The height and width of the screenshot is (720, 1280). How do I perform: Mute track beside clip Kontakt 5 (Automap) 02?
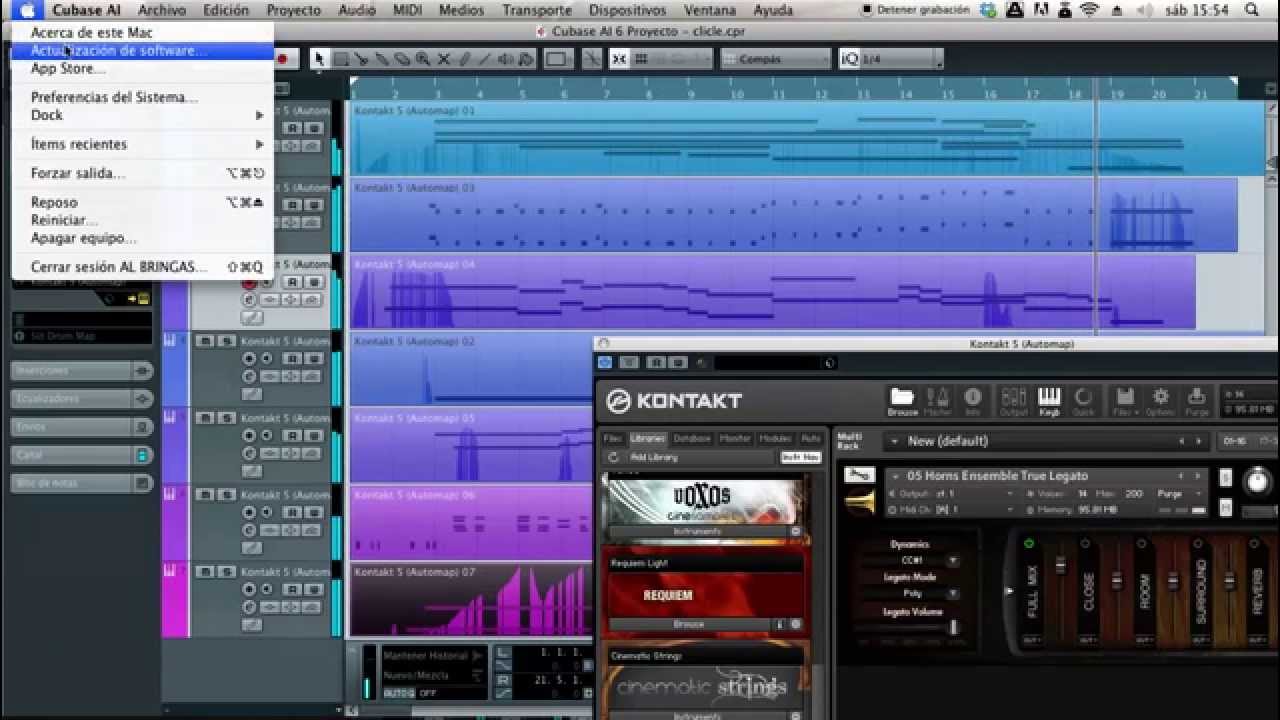205,341
